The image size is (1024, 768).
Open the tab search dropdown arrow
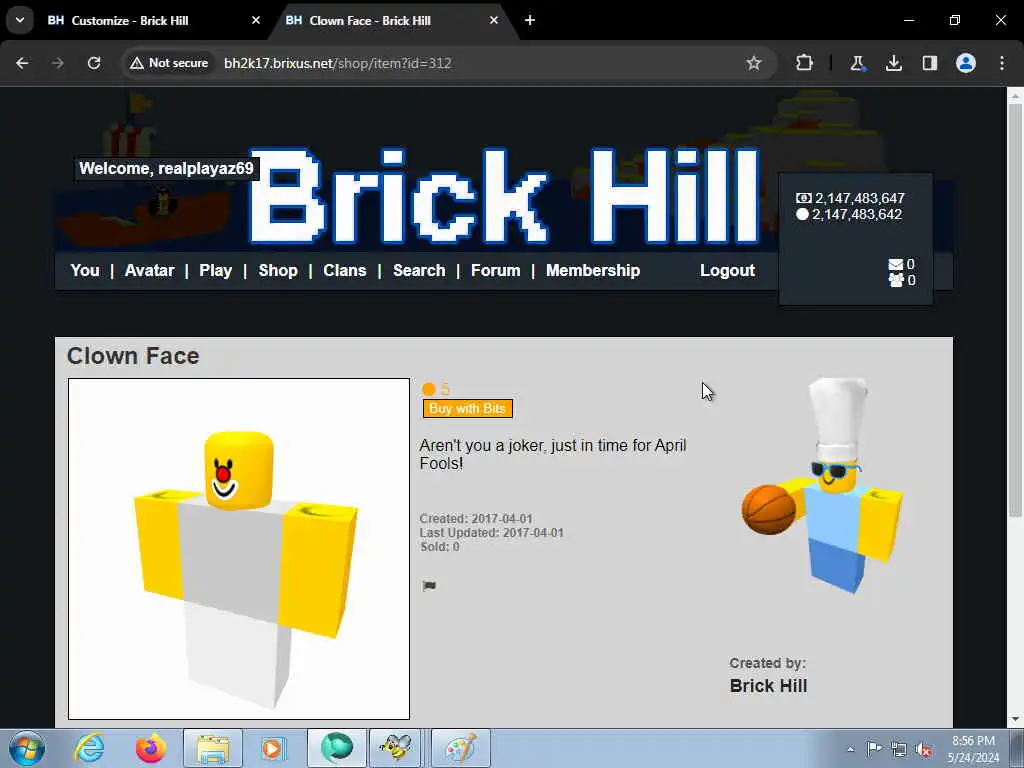[x=20, y=20]
